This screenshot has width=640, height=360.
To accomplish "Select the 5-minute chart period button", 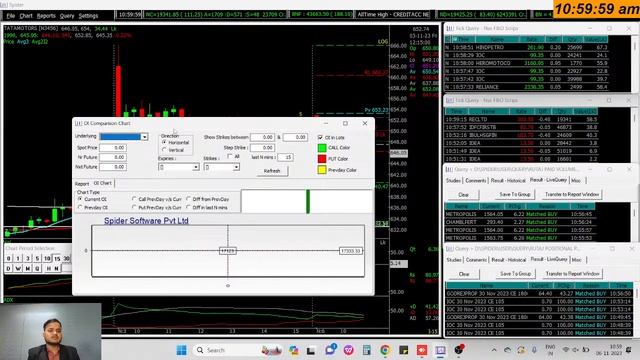I will click(x=37, y=259).
